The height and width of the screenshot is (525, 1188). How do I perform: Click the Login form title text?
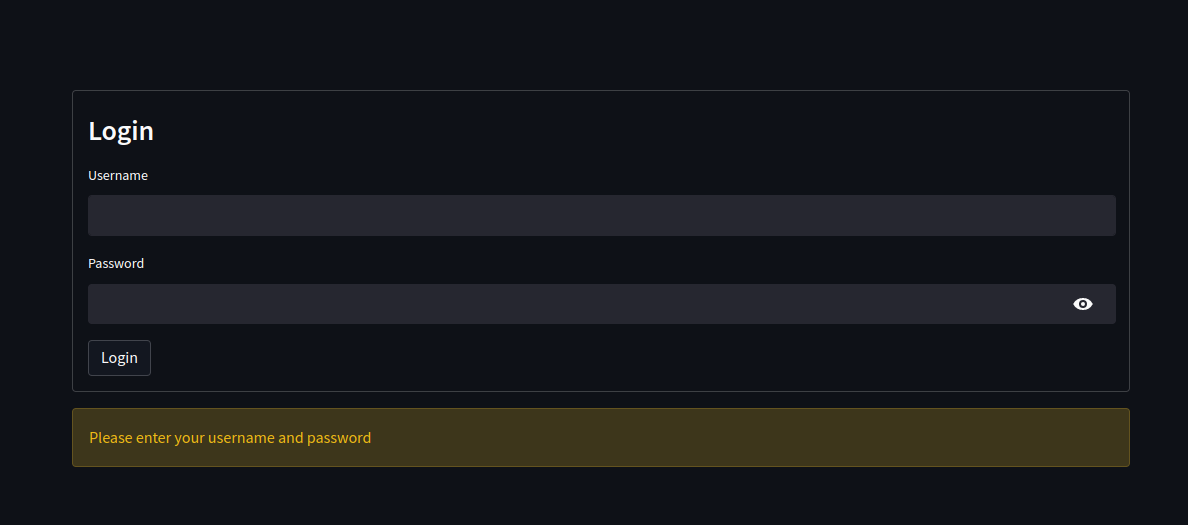tap(121, 131)
